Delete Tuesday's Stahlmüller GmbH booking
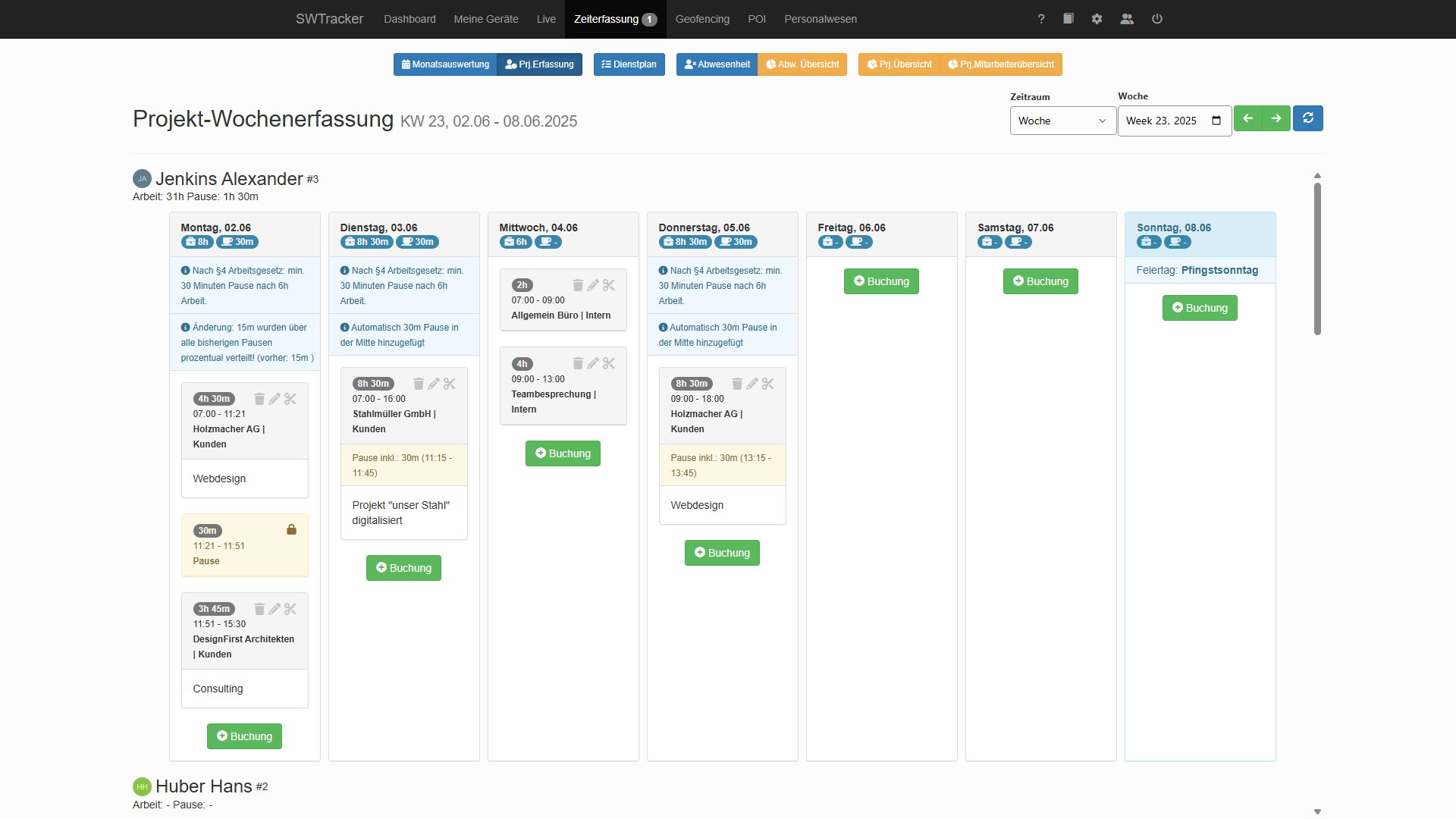 point(419,384)
